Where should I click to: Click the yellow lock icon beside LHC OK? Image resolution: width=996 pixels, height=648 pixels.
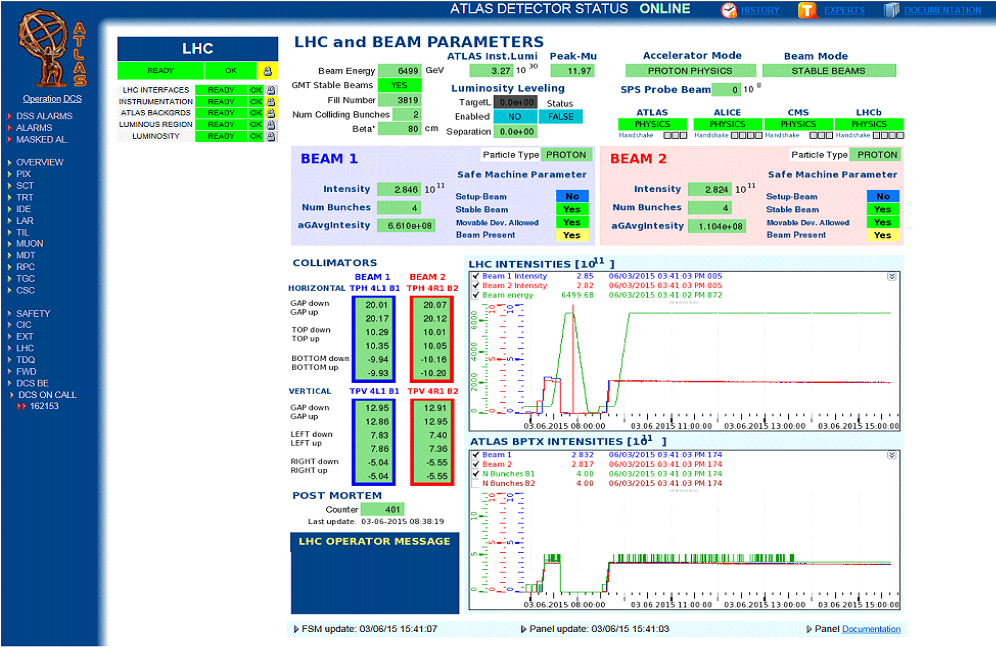(267, 71)
